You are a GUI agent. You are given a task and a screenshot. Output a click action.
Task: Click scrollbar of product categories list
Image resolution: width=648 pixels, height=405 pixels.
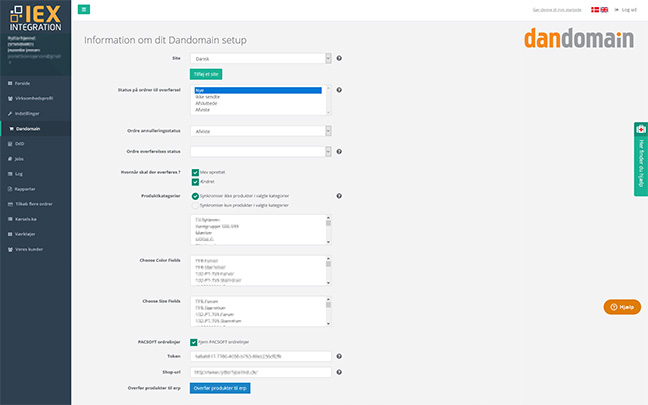(x=329, y=230)
